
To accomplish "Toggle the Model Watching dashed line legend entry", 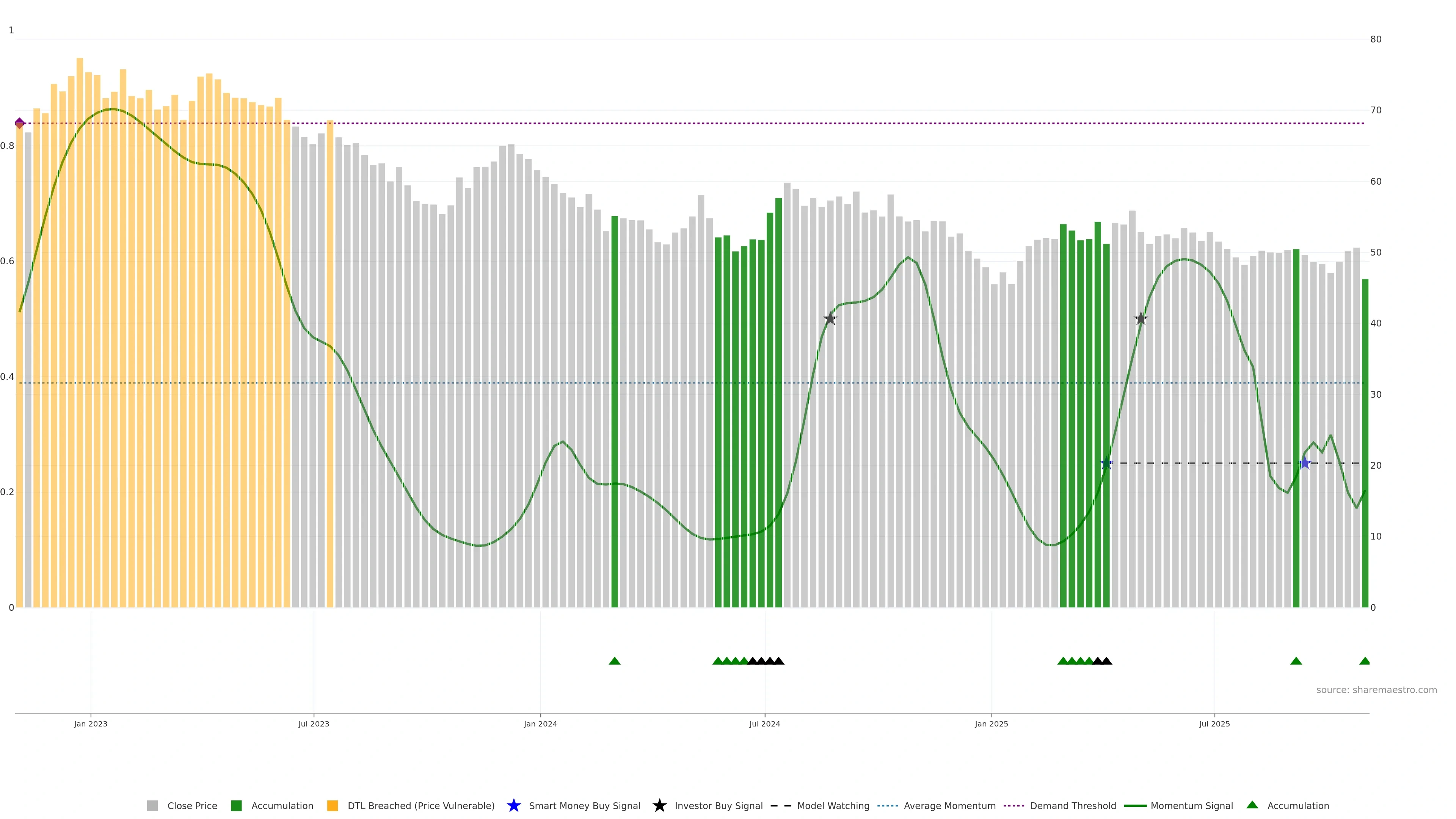I will coord(833,805).
